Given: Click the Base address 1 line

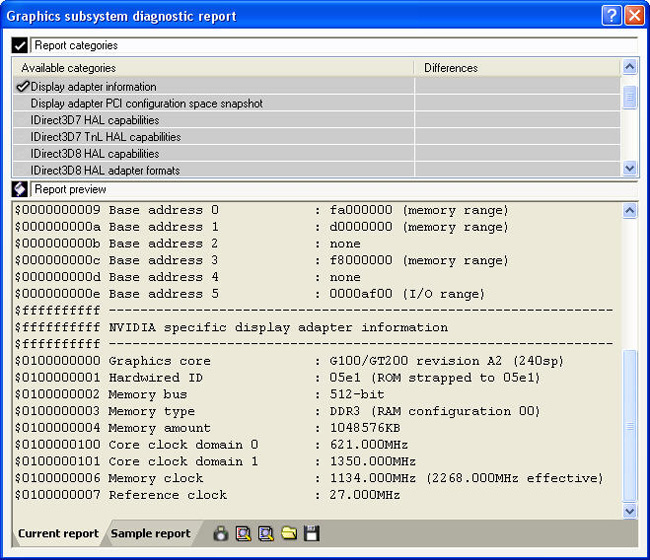Looking at the screenshot, I should coord(262,227).
